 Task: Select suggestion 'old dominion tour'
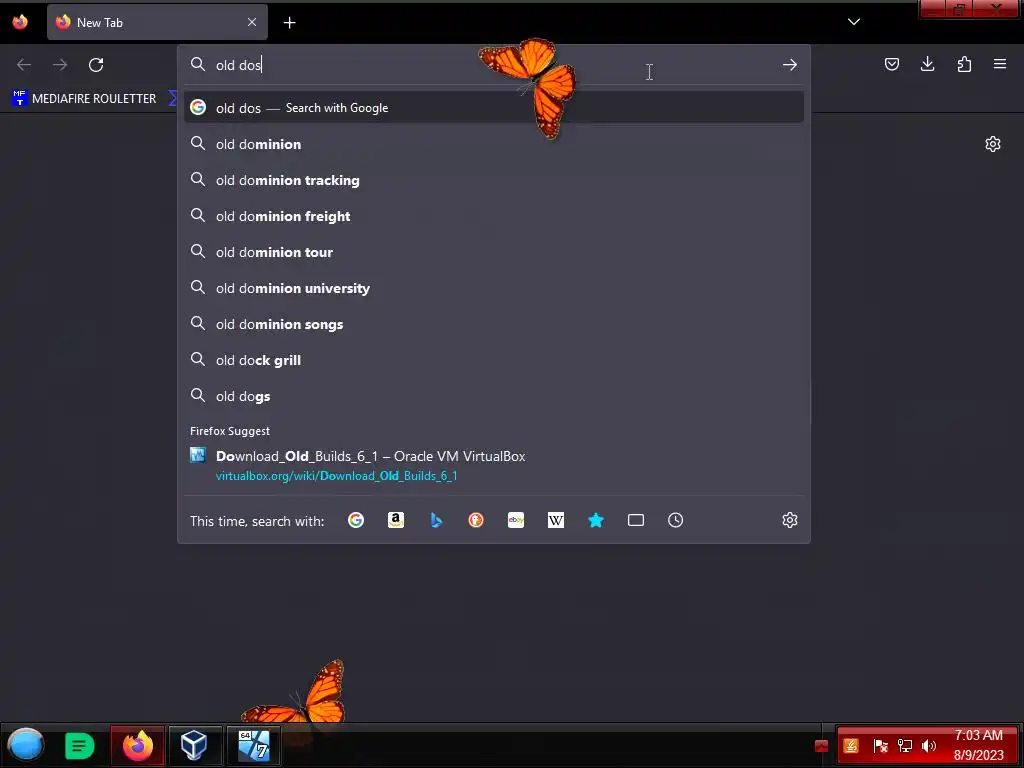pos(494,251)
